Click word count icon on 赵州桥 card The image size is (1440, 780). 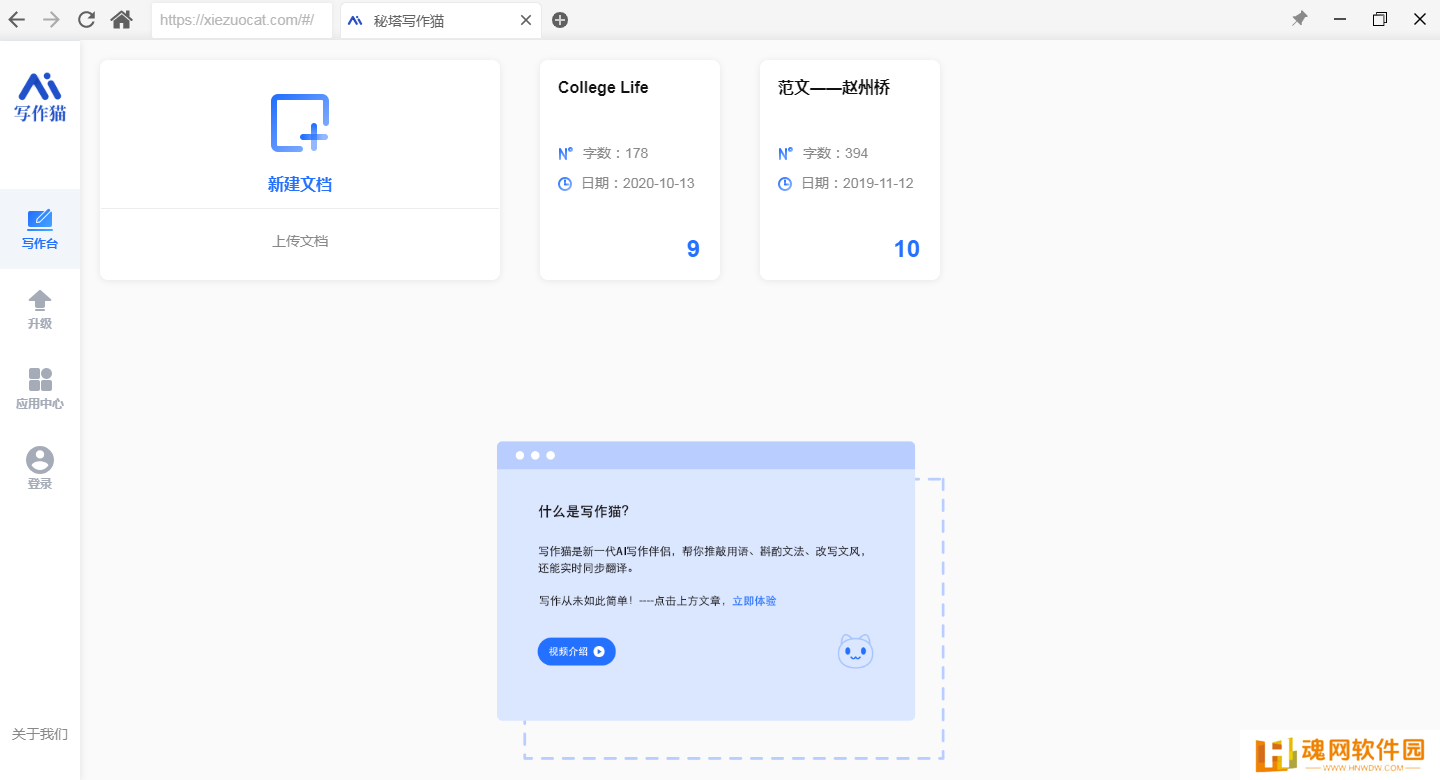coord(785,153)
